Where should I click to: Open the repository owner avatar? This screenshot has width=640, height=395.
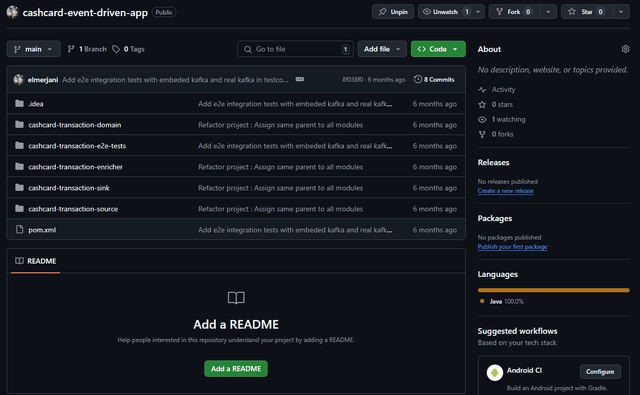(13, 12)
